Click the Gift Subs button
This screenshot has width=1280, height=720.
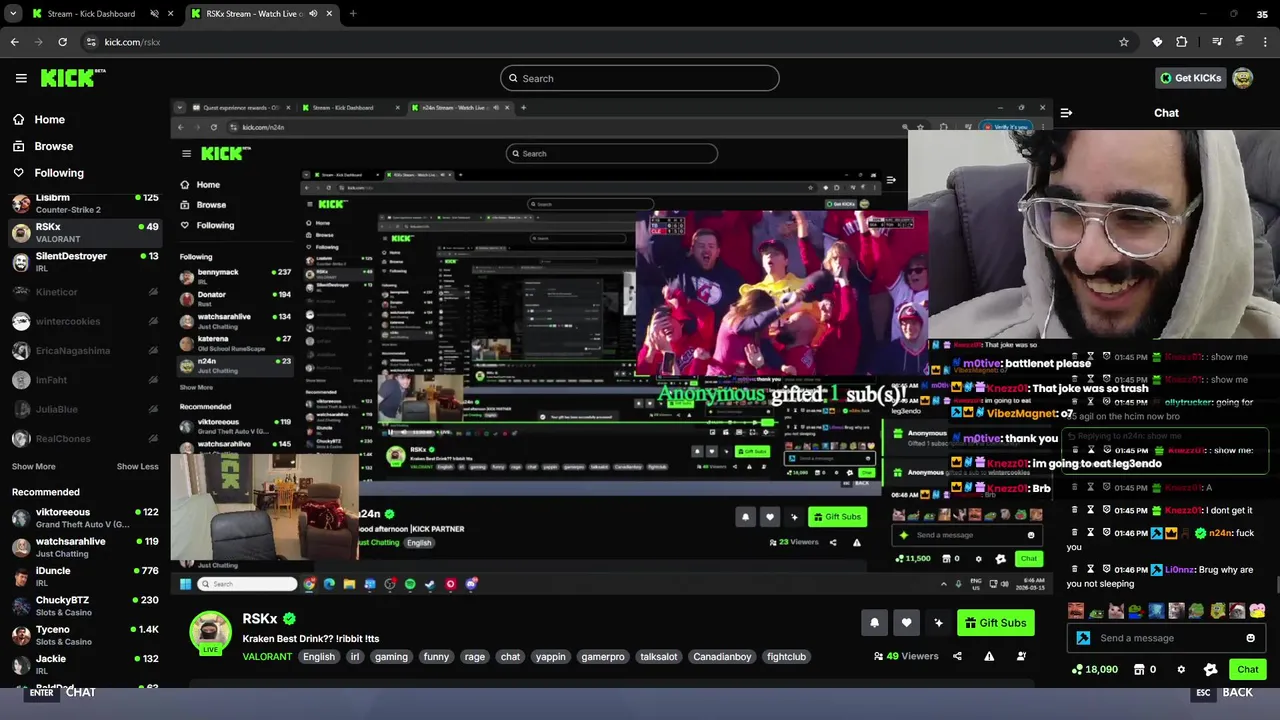[x=995, y=623]
